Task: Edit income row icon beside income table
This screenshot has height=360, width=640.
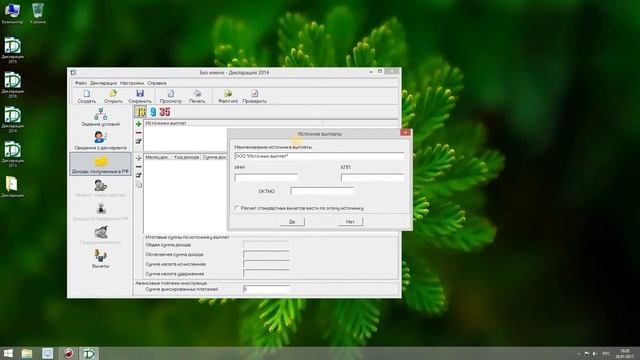Action: pos(138,175)
